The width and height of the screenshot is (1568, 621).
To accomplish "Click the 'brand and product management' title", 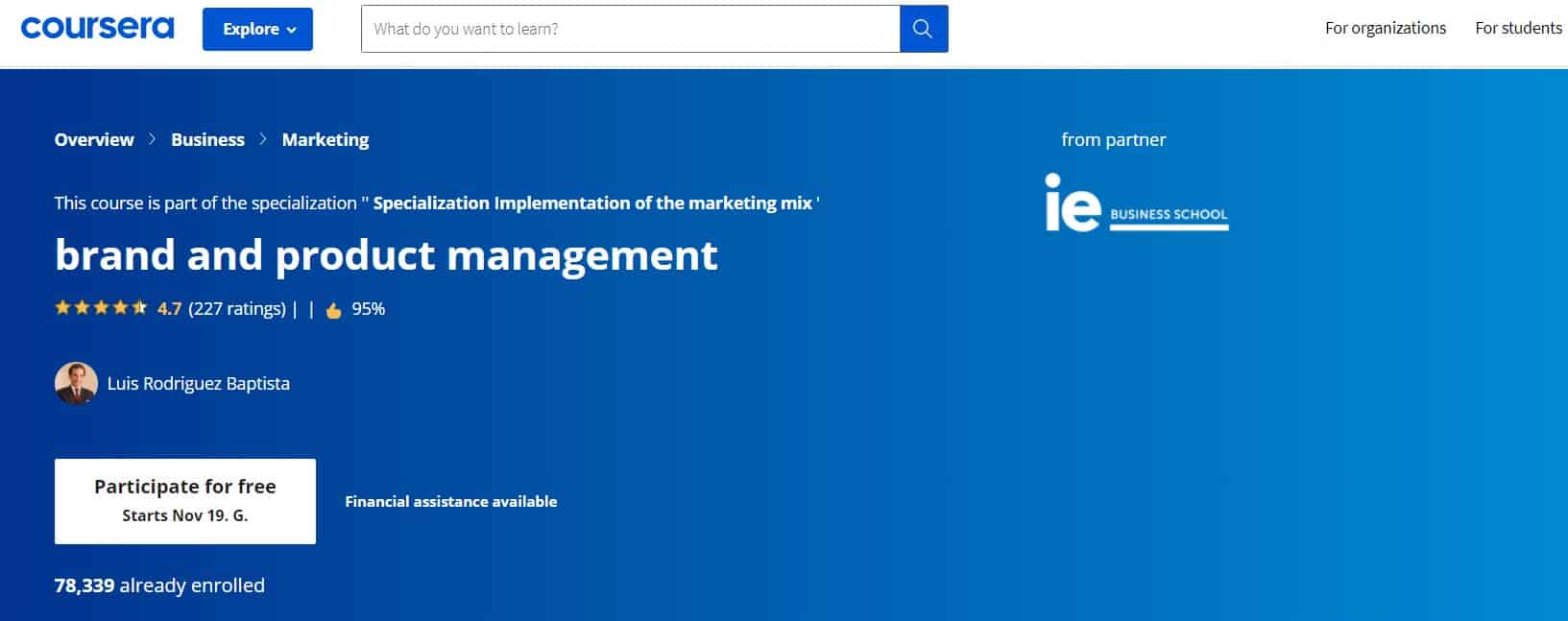I will (x=386, y=255).
